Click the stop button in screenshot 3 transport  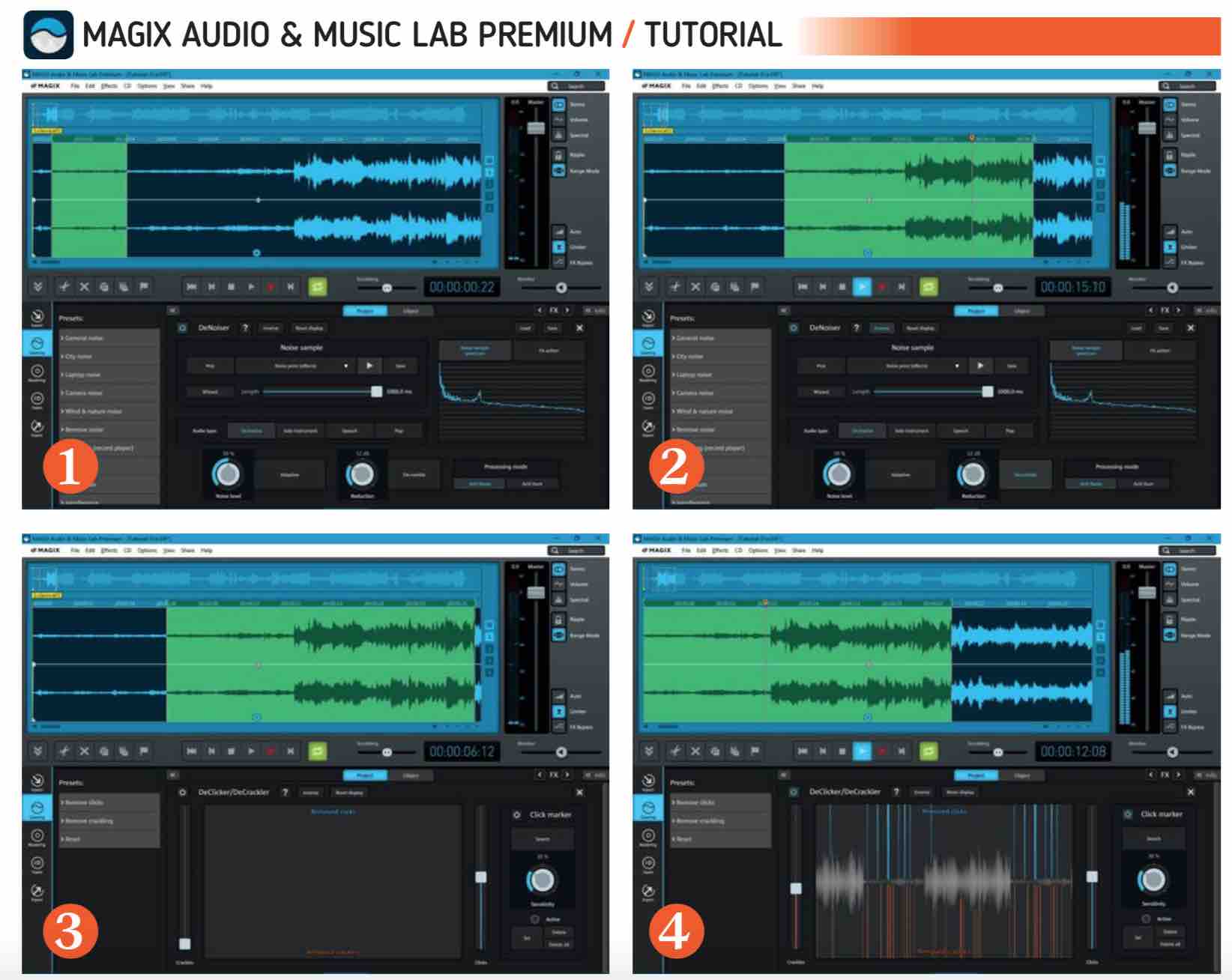tap(231, 751)
